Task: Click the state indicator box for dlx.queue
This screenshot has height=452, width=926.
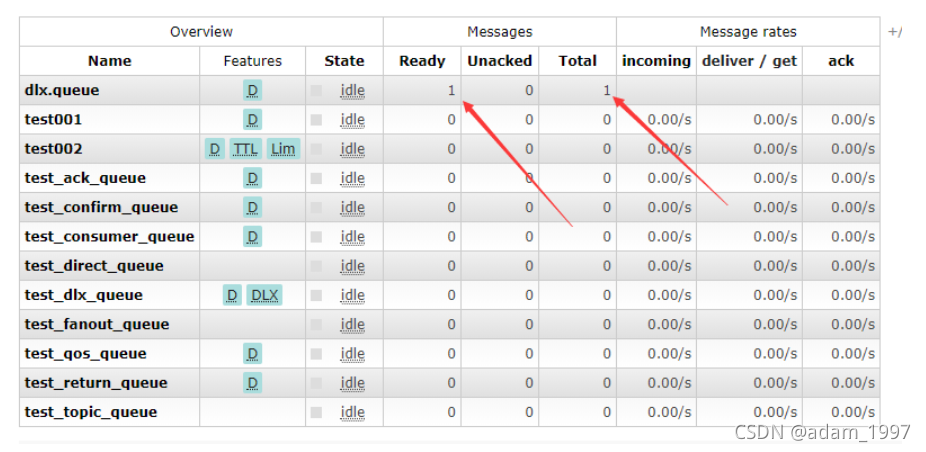Action: [317, 90]
